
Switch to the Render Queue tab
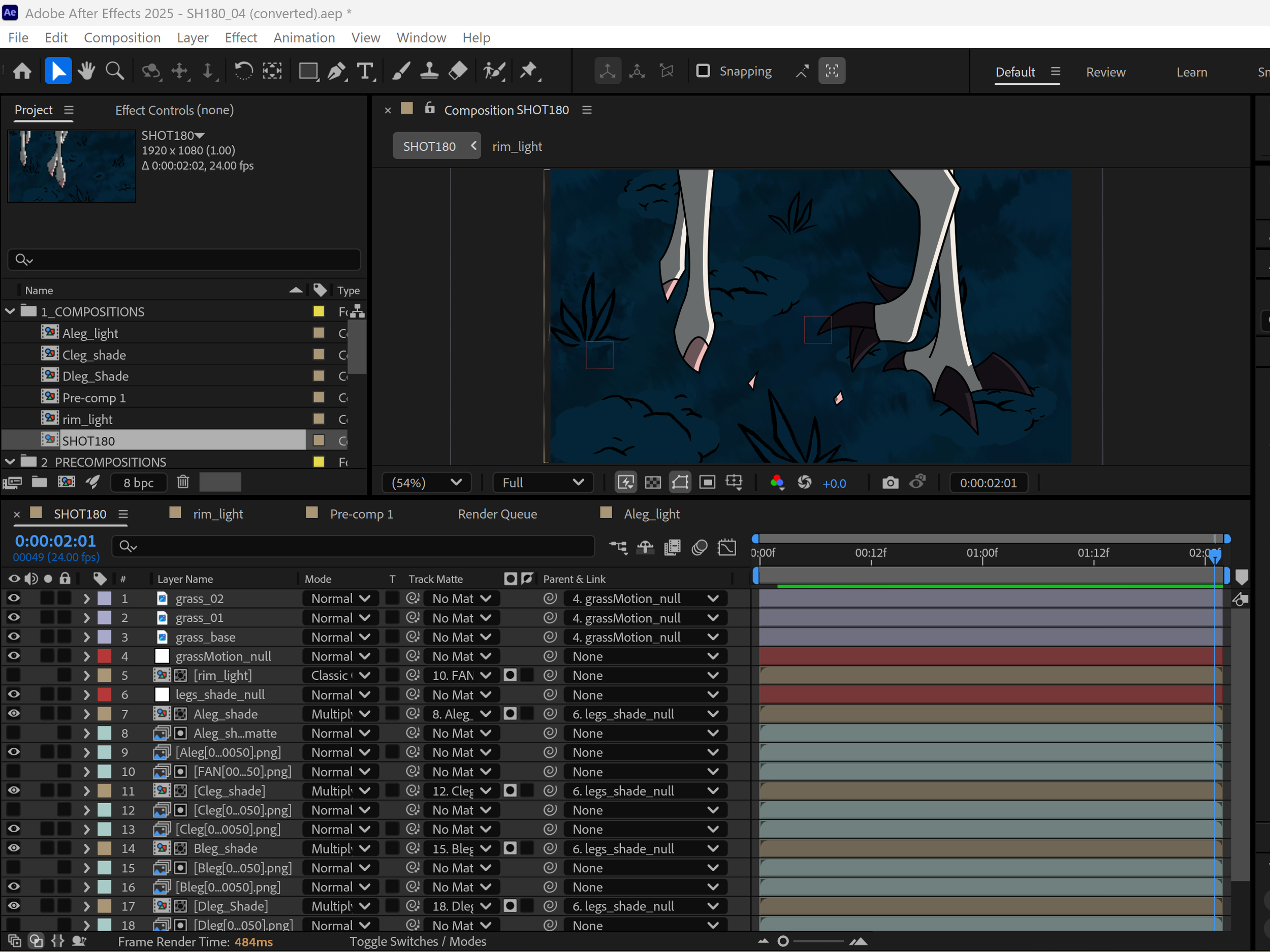point(497,514)
